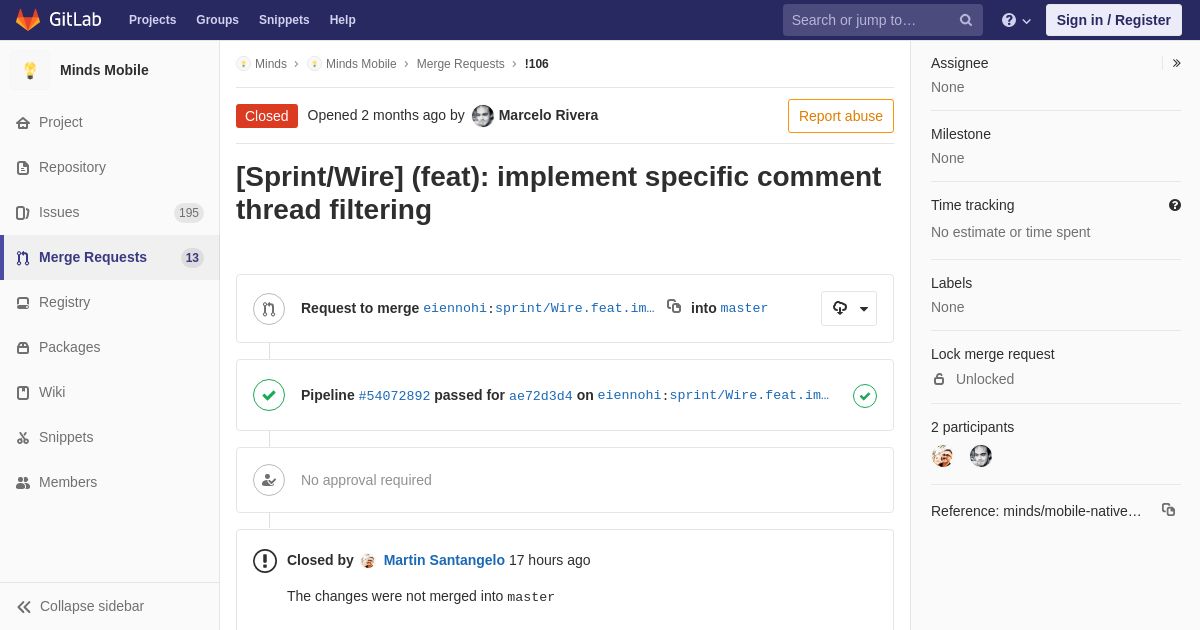Open Issues in the sidebar
Viewport: 1200px width, 630px height.
pos(59,212)
